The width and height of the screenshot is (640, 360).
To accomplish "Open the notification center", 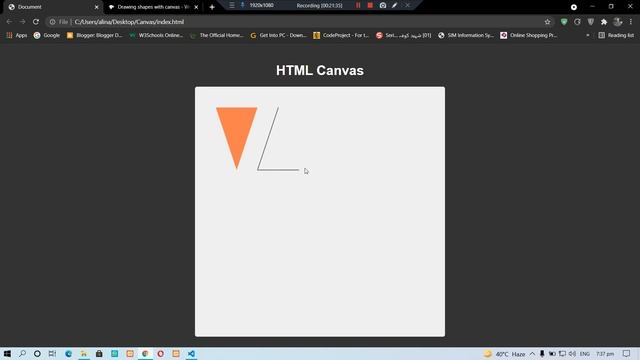I will 627,354.
